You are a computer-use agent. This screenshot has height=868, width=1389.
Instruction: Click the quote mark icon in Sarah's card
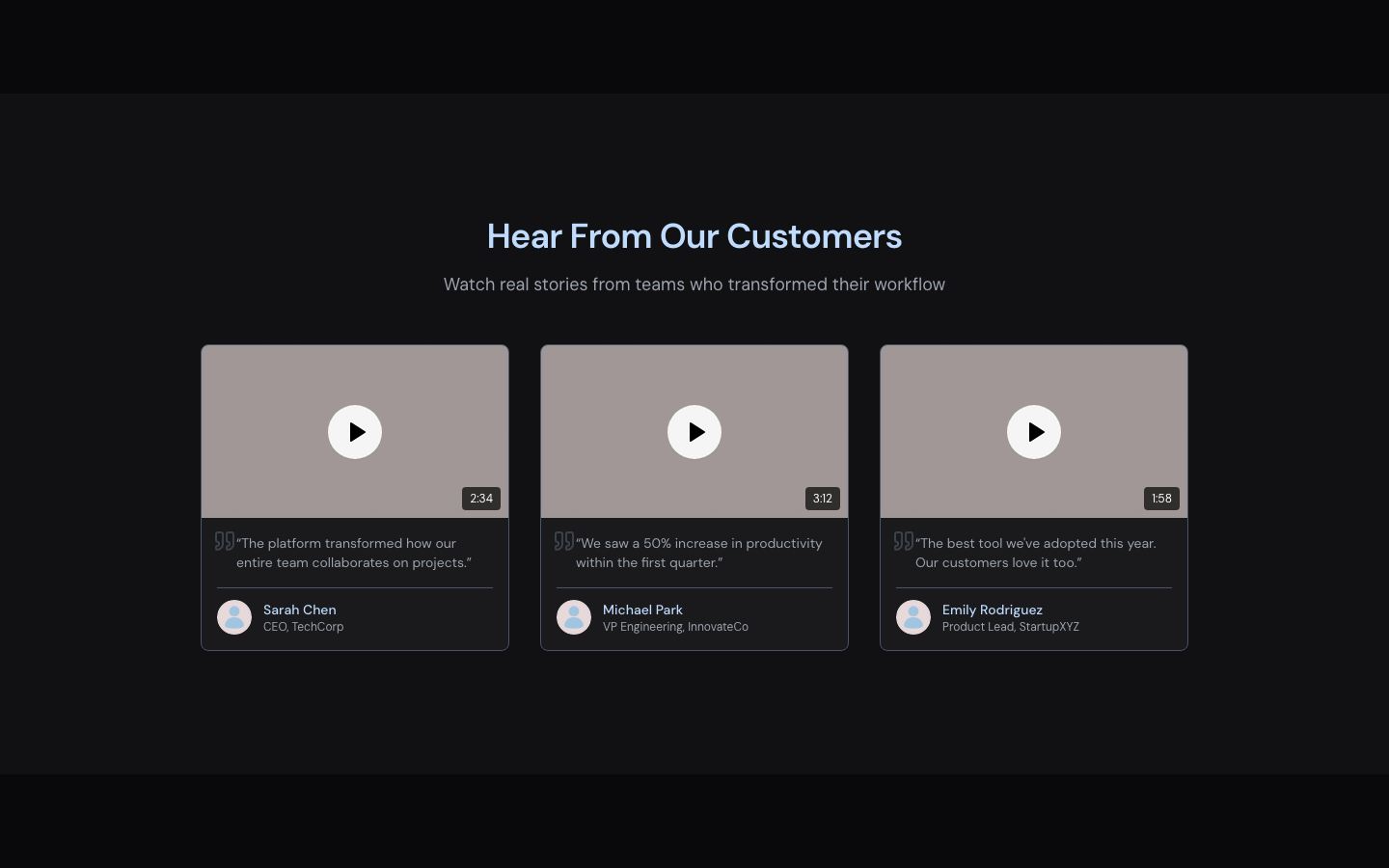point(225,541)
